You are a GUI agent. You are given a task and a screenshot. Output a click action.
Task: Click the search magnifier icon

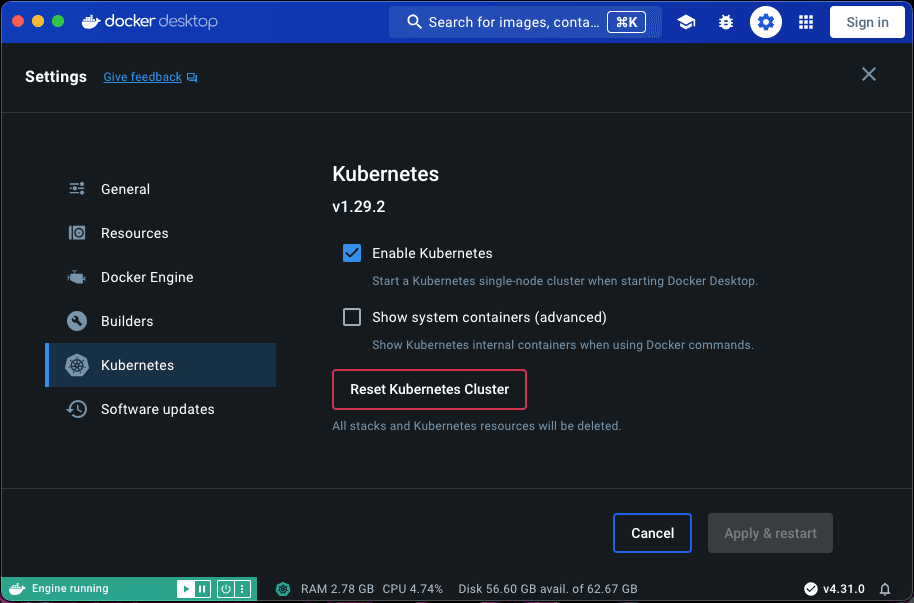(414, 22)
